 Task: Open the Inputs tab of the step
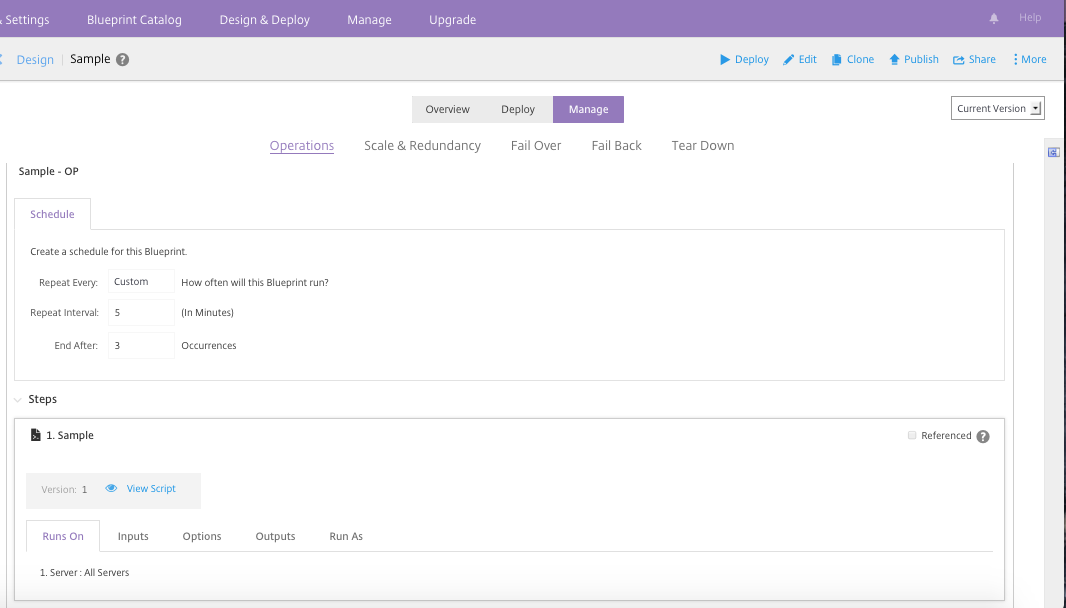[x=133, y=537]
